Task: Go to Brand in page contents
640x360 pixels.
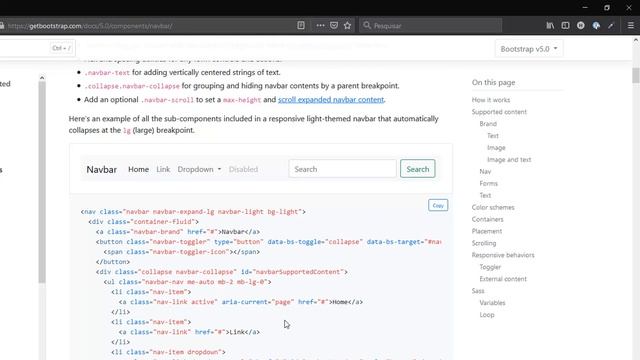Action: (x=488, y=124)
